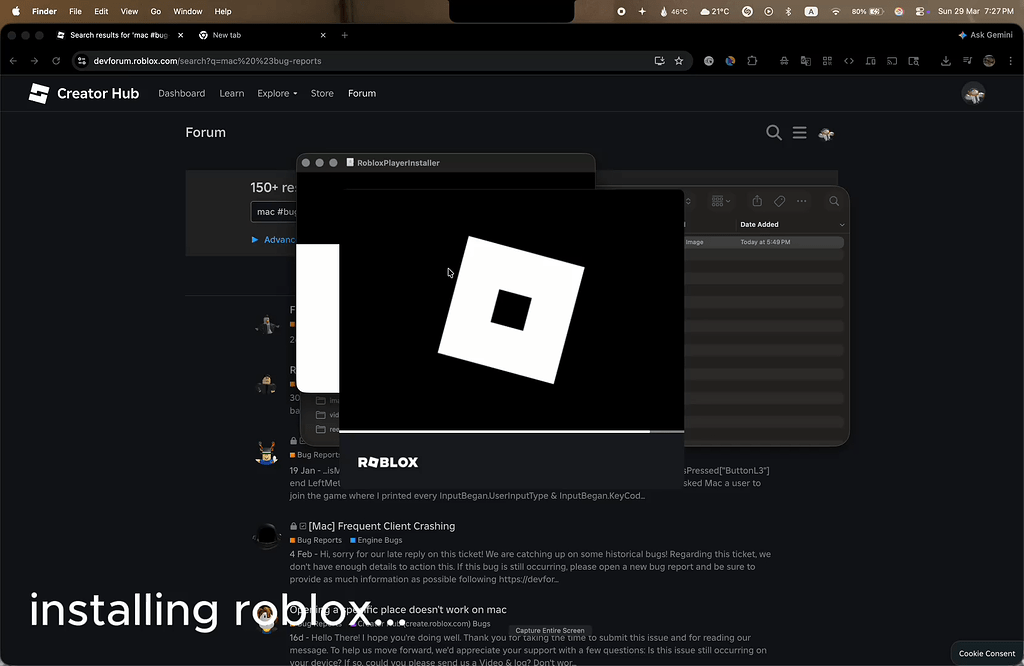Open the QR code extension icon
Image resolution: width=1024 pixels, height=666 pixels.
tap(827, 61)
